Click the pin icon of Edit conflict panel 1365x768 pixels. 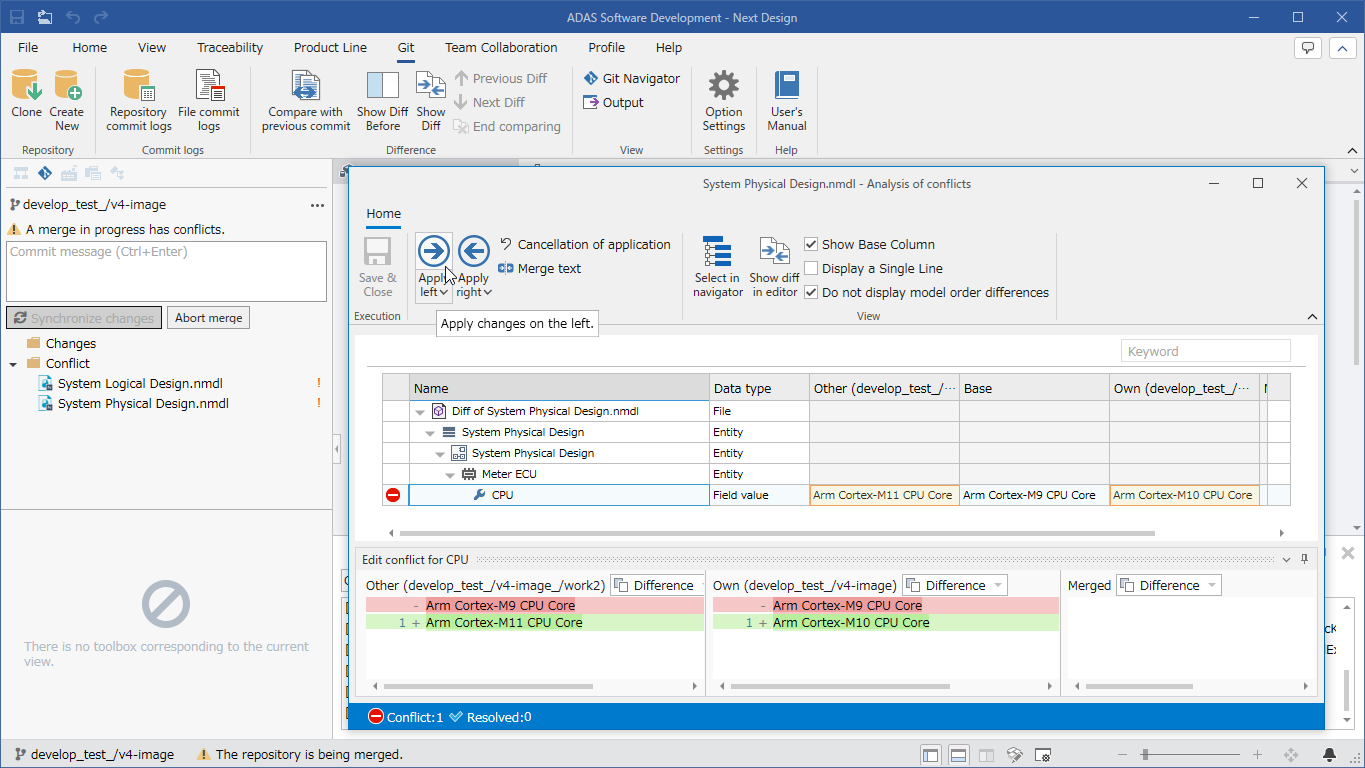click(x=1304, y=560)
